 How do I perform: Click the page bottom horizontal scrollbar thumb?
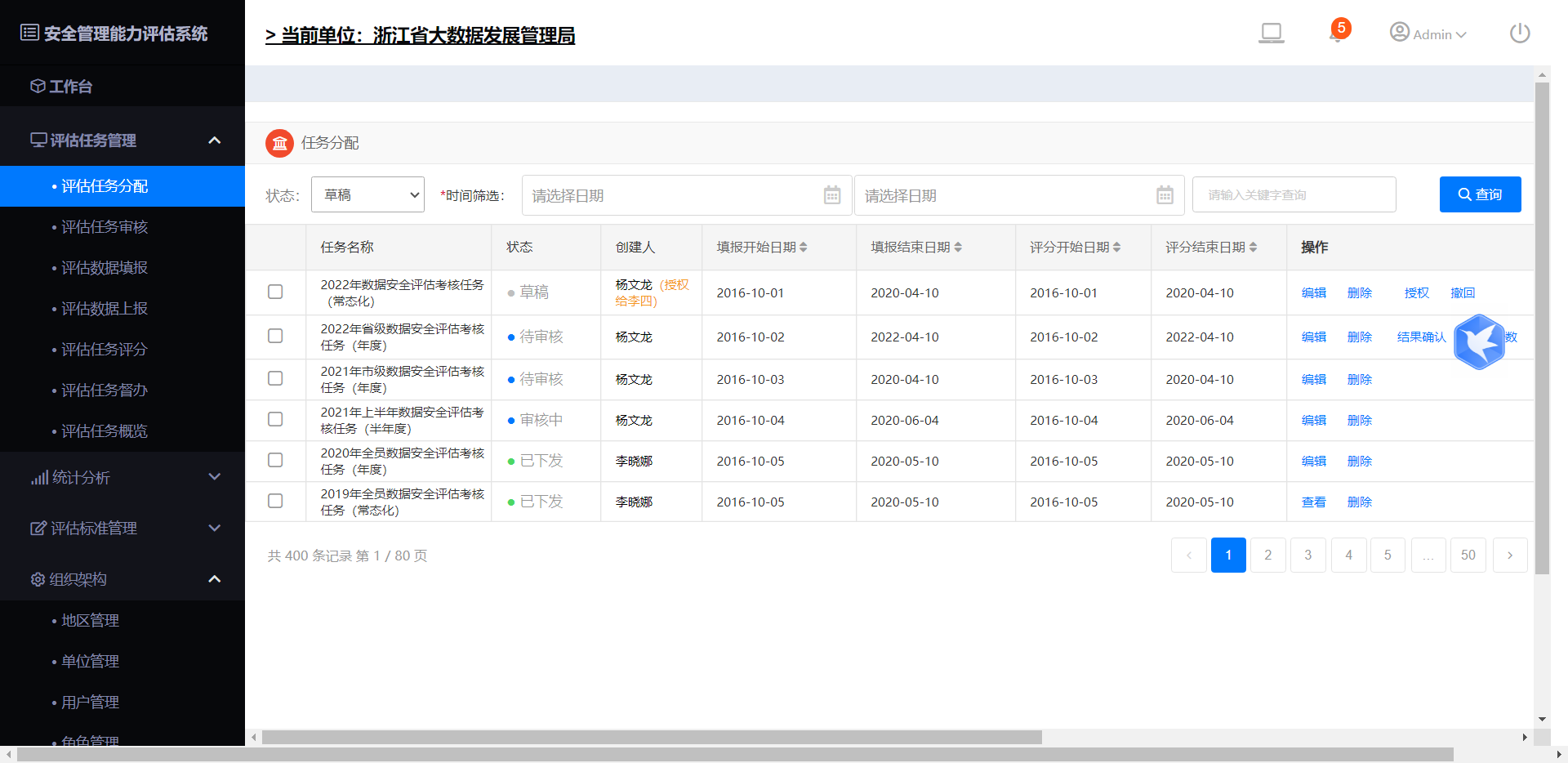pos(735,754)
